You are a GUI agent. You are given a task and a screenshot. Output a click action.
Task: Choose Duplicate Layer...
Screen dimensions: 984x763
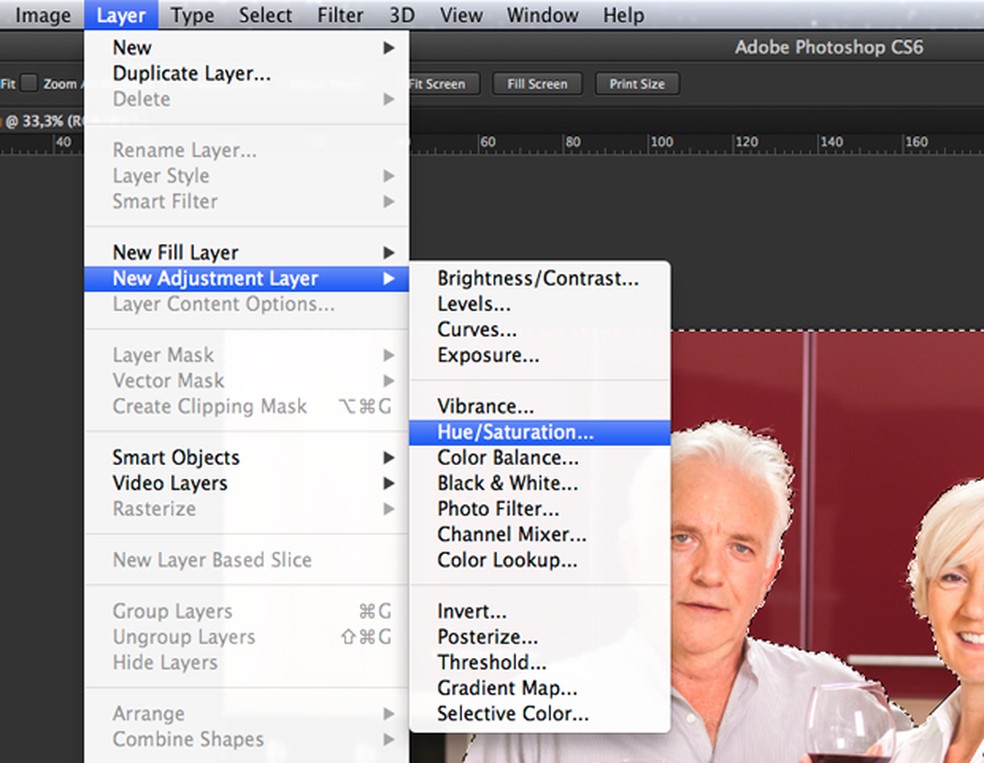tap(247, 73)
